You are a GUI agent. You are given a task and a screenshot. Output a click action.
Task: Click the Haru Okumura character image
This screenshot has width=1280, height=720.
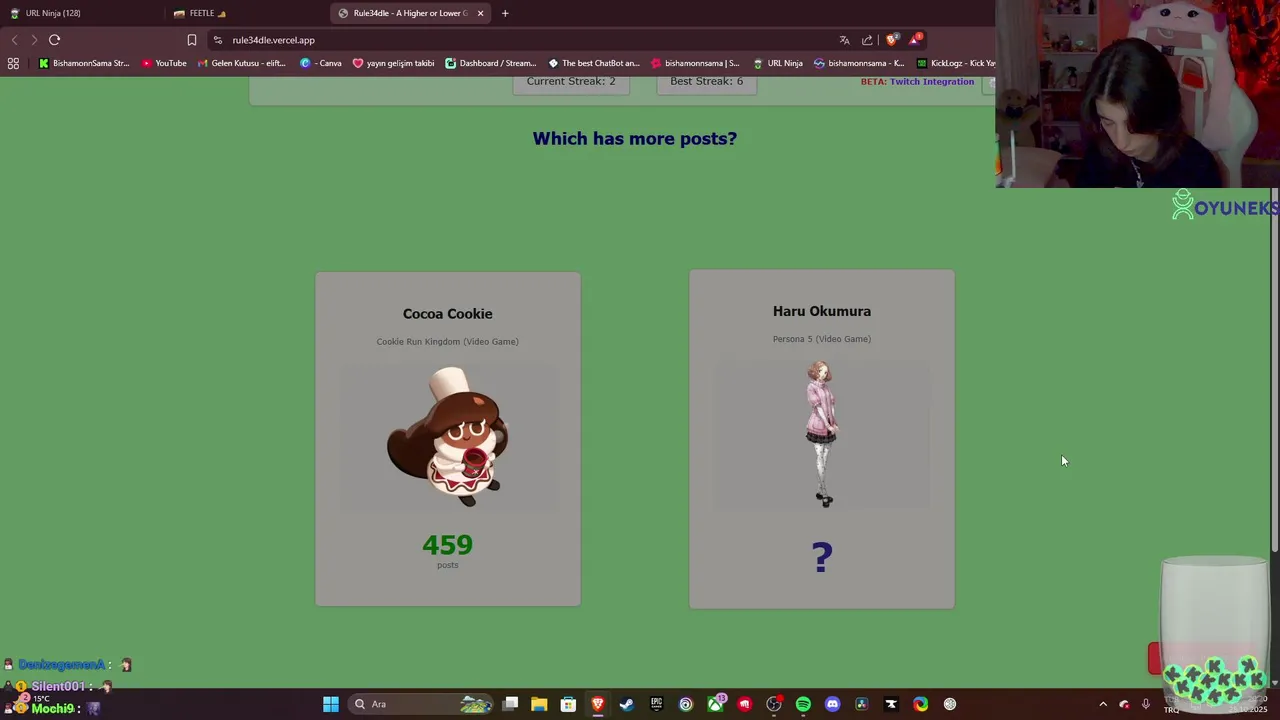coord(821,434)
